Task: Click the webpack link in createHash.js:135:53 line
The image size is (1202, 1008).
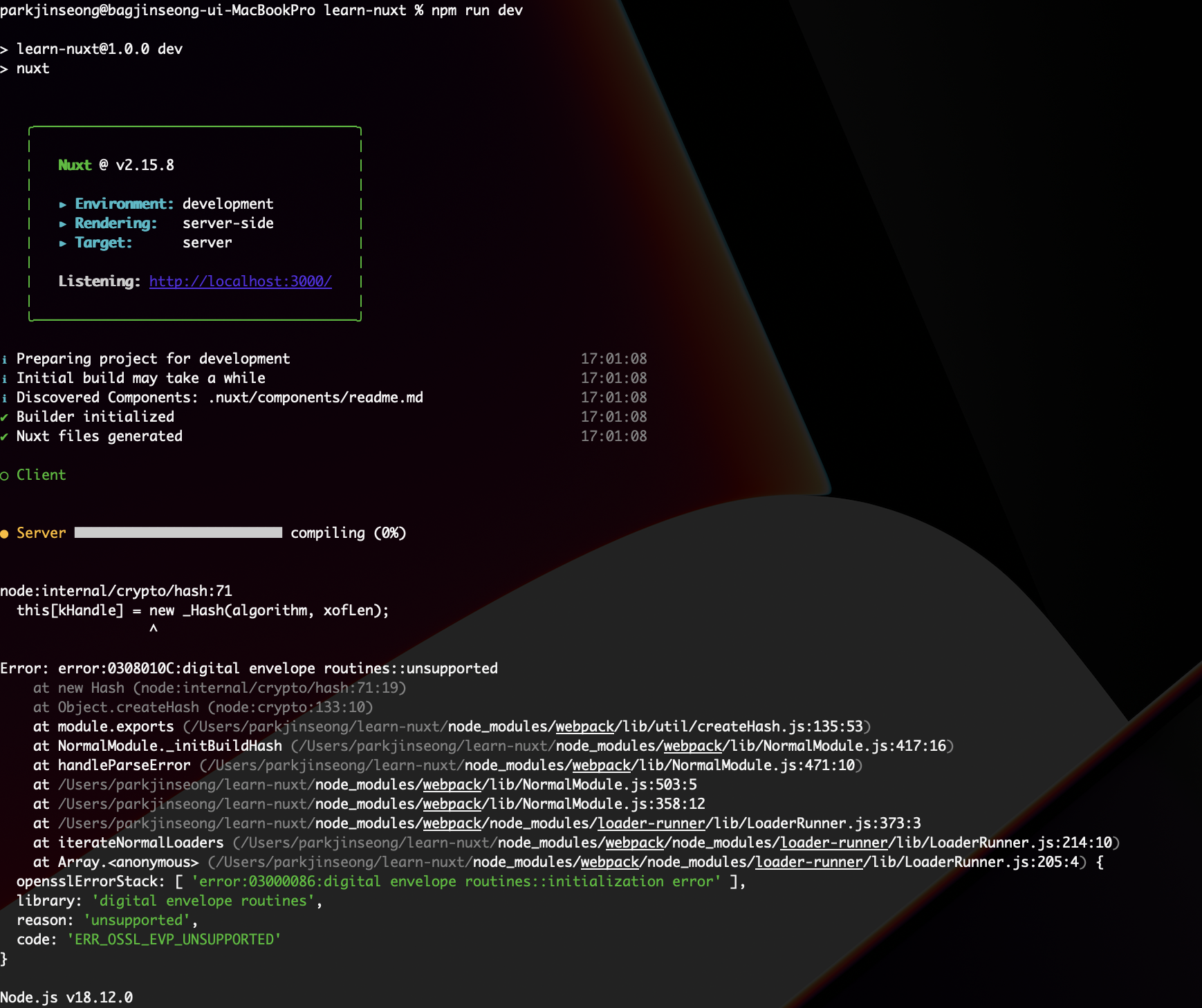Action: pyautogui.click(x=585, y=727)
